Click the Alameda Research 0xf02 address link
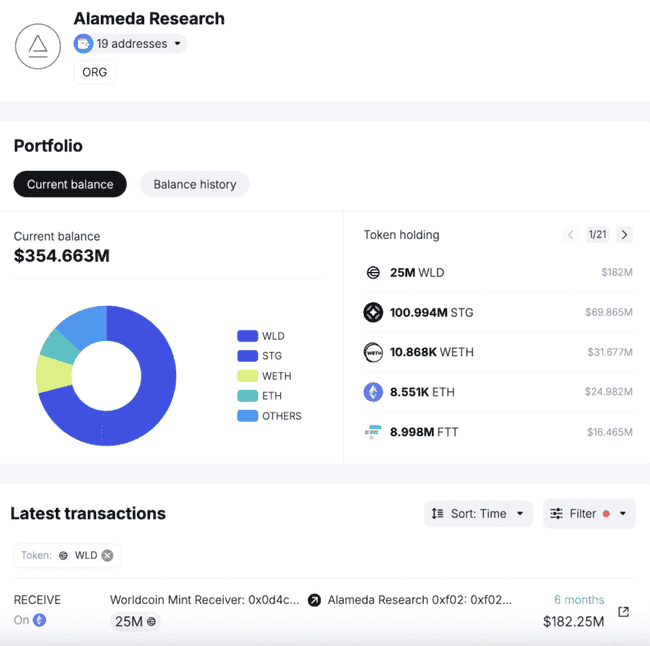650x646 pixels. pos(420,600)
